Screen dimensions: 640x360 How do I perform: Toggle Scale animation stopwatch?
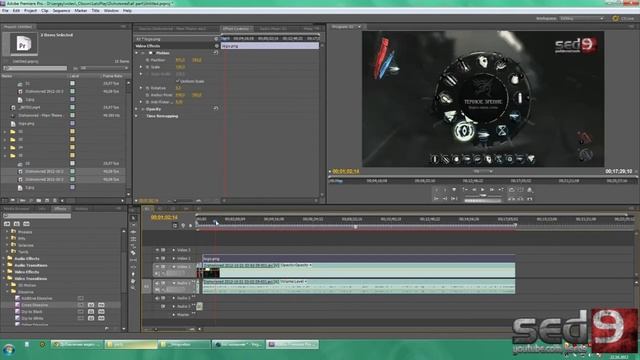148,67
